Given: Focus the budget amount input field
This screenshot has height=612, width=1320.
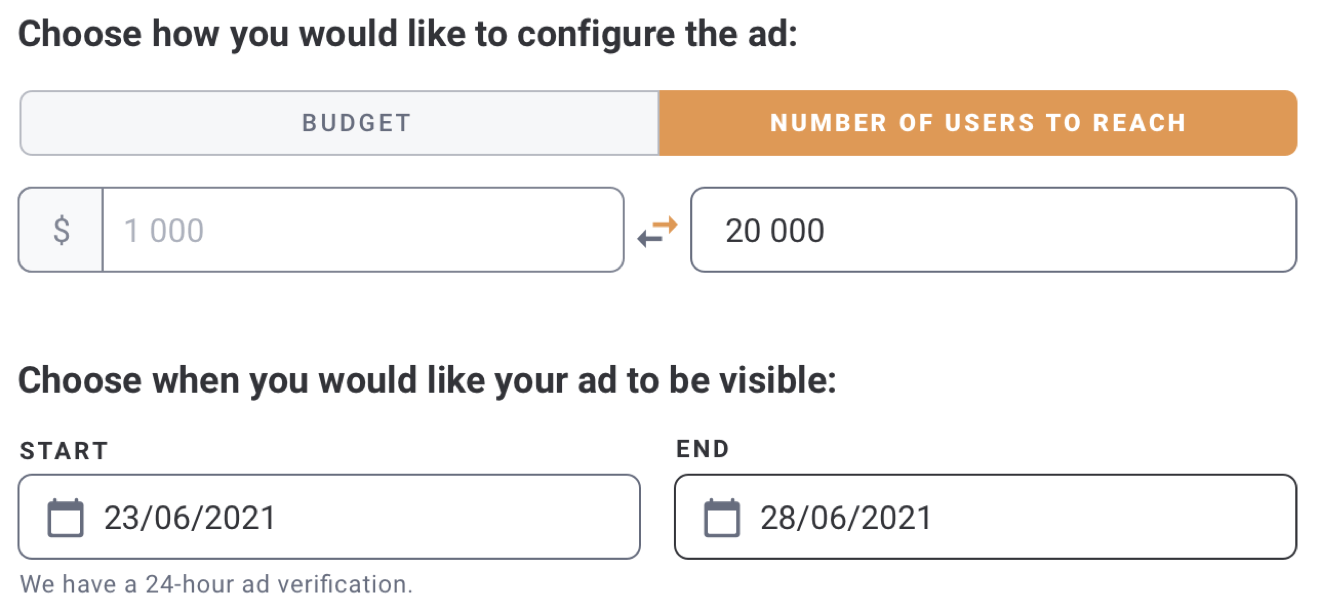Looking at the screenshot, I should tap(362, 230).
